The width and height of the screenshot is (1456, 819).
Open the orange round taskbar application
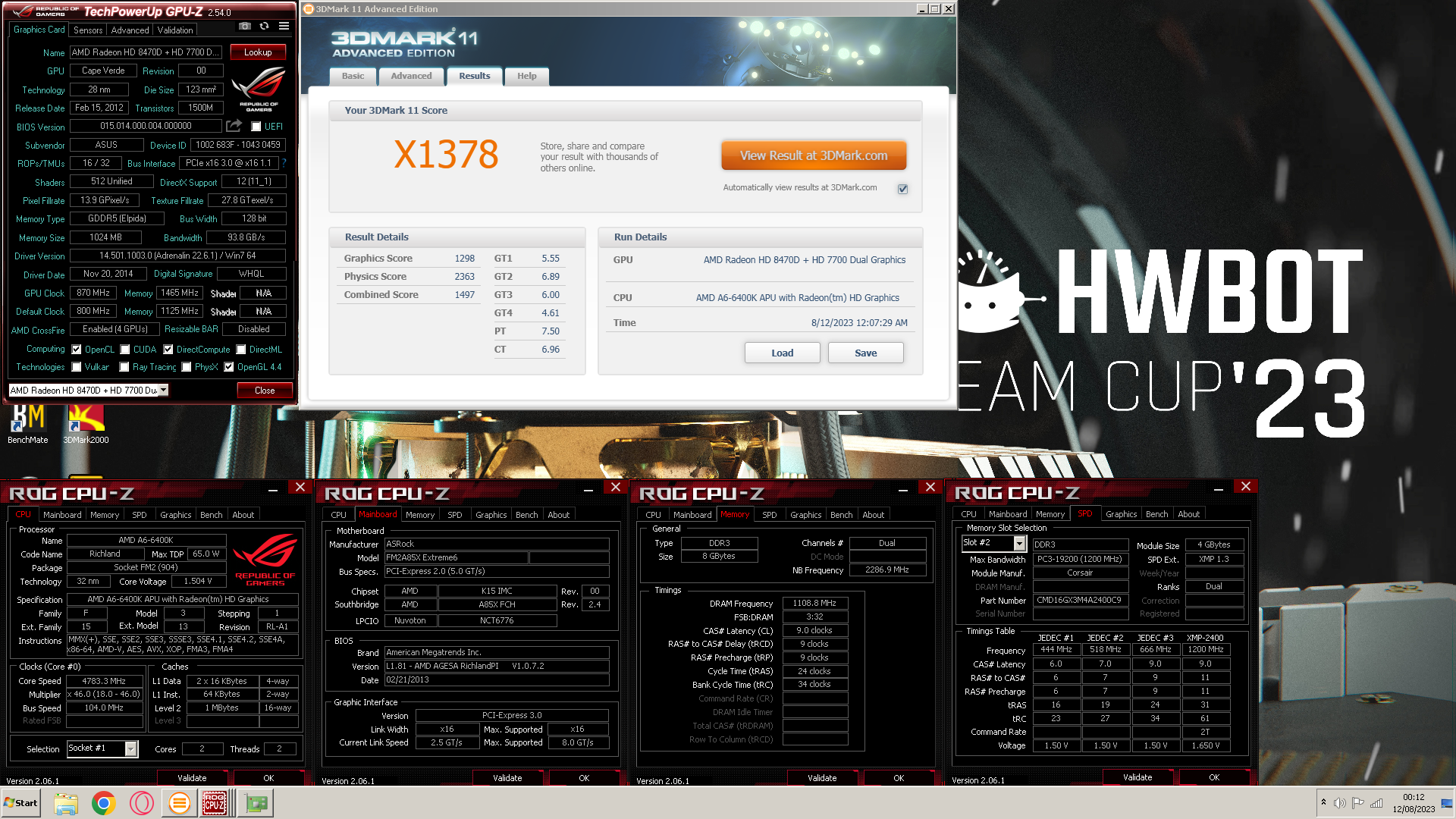pos(179,803)
